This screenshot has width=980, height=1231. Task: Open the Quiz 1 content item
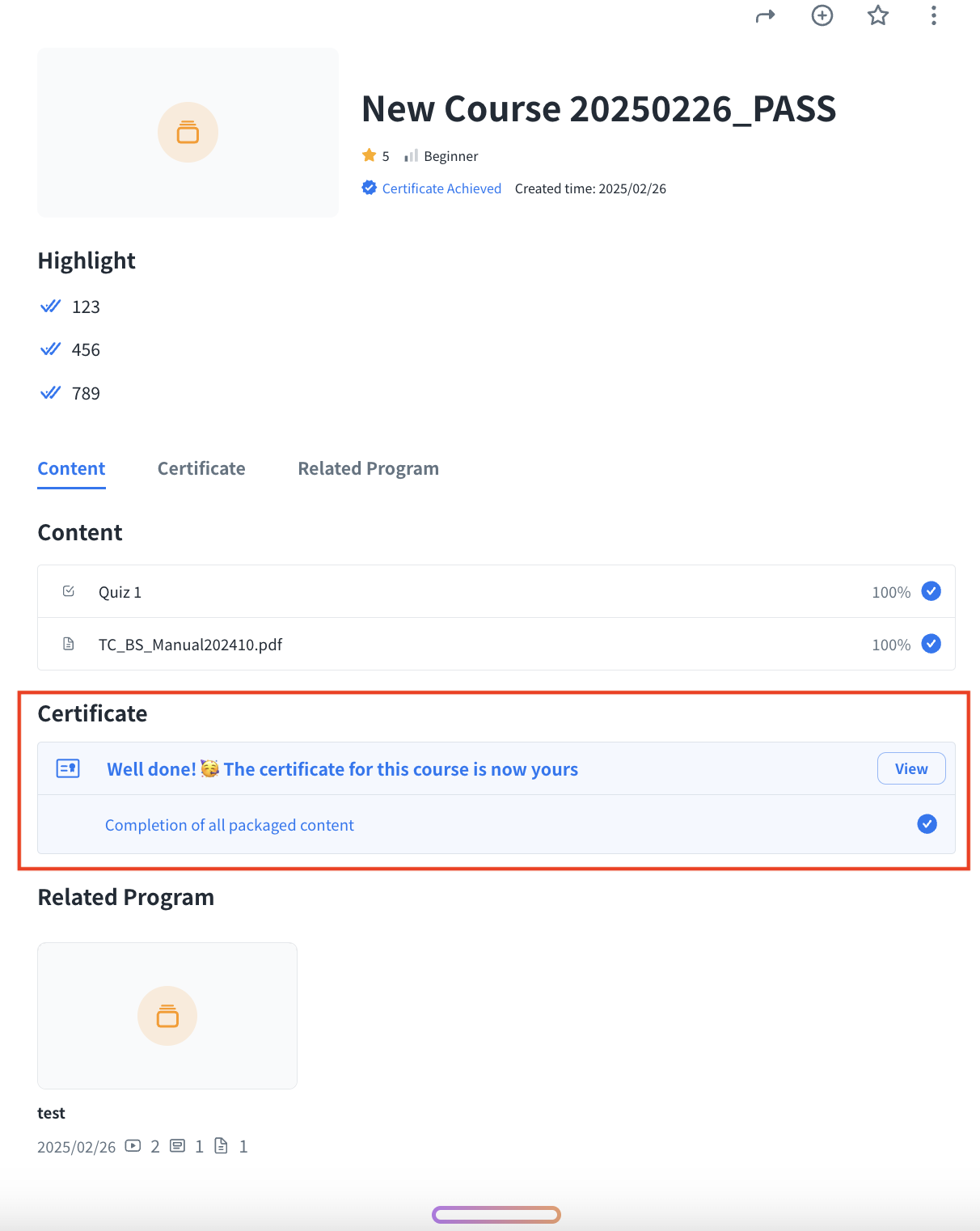120,592
